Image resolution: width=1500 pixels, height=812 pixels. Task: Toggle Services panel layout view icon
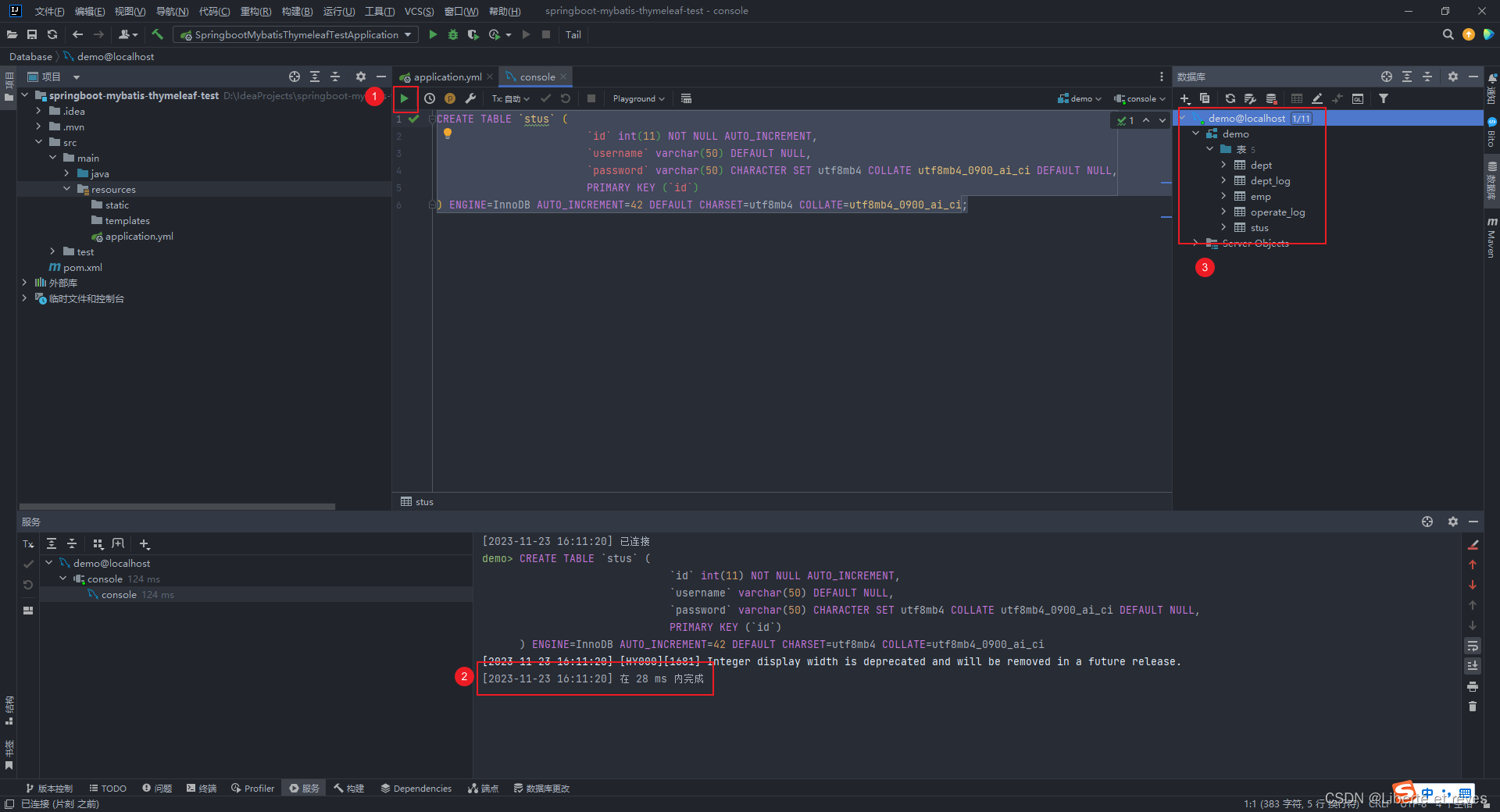click(x=28, y=611)
